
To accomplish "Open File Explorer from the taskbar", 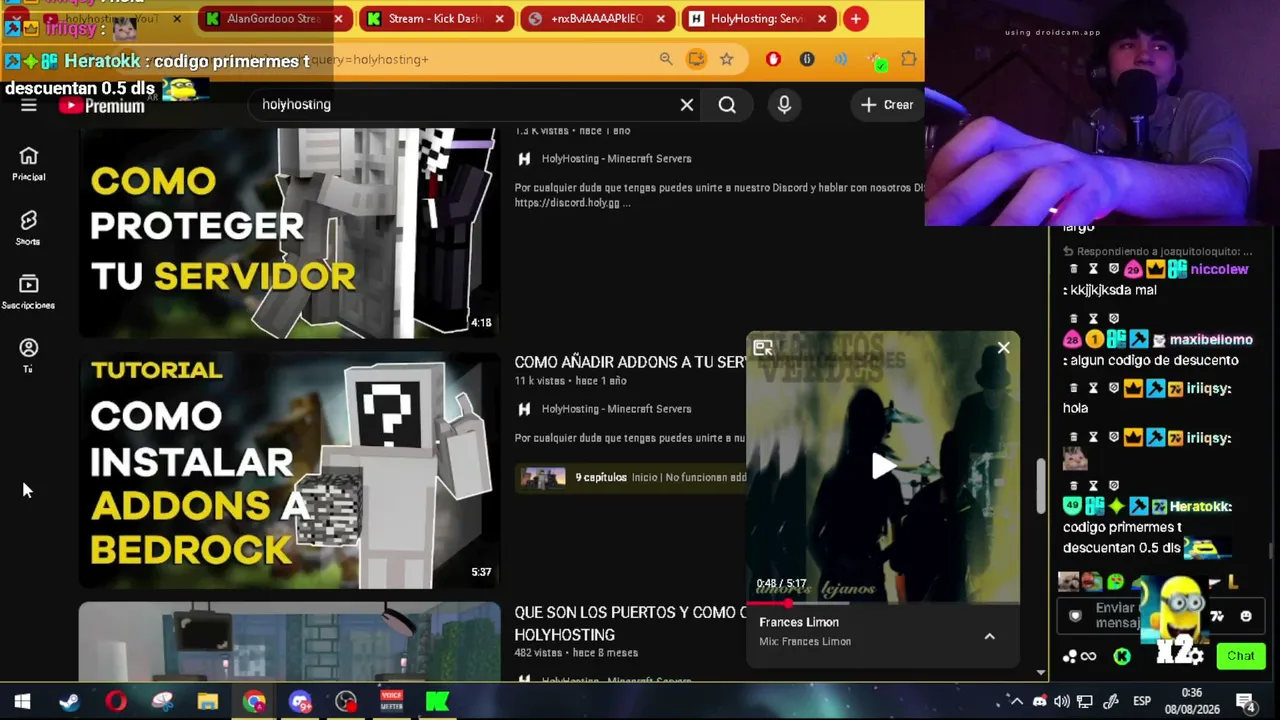I will [x=208, y=702].
